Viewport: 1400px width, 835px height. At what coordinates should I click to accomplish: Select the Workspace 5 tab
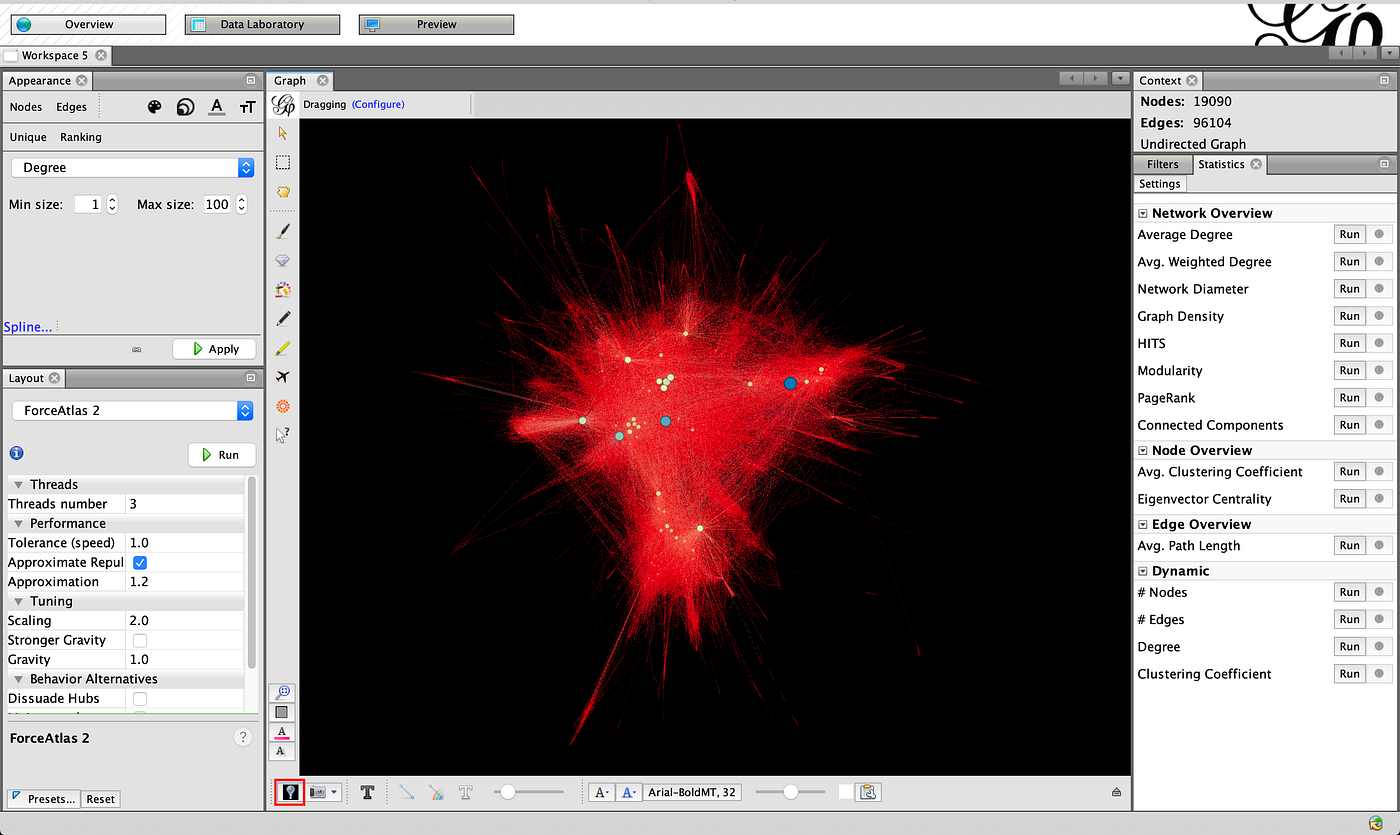[55, 56]
